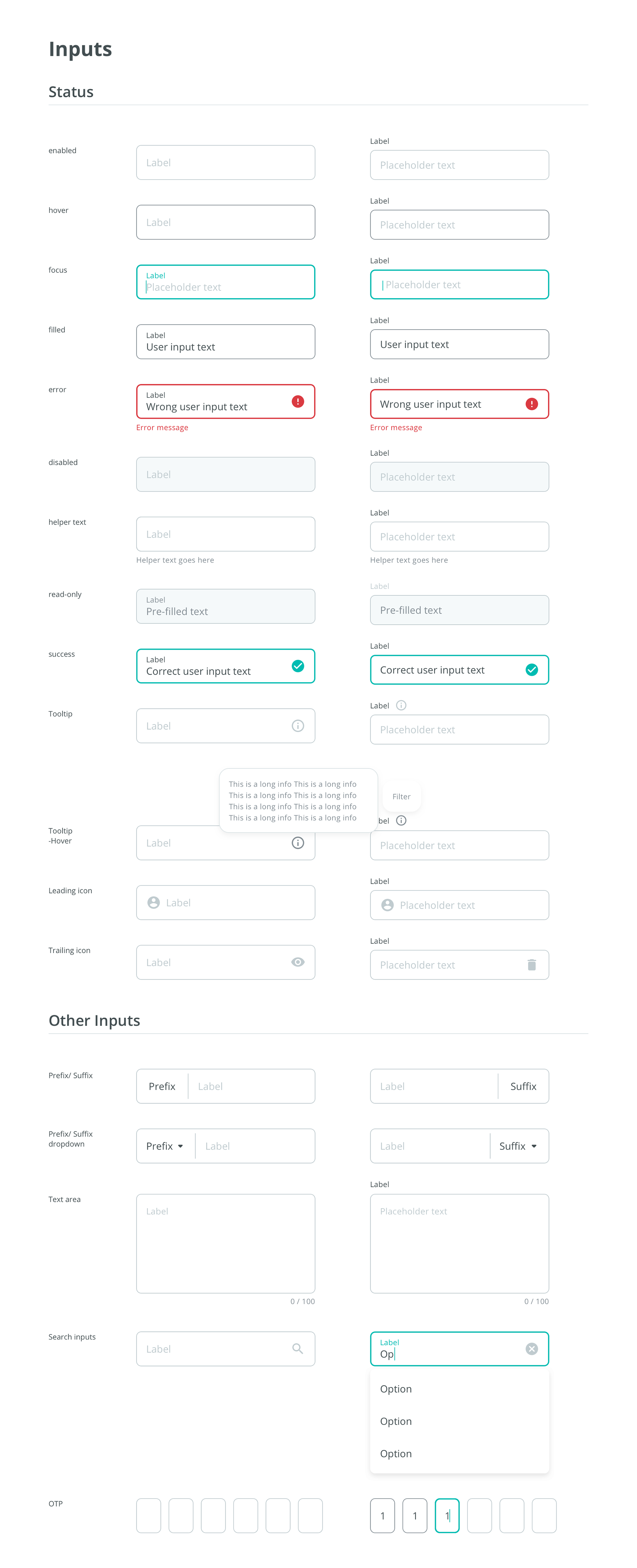Click the trash icon in Trailing icon input
Viewport: 637px width, 1568px height.
(x=531, y=964)
